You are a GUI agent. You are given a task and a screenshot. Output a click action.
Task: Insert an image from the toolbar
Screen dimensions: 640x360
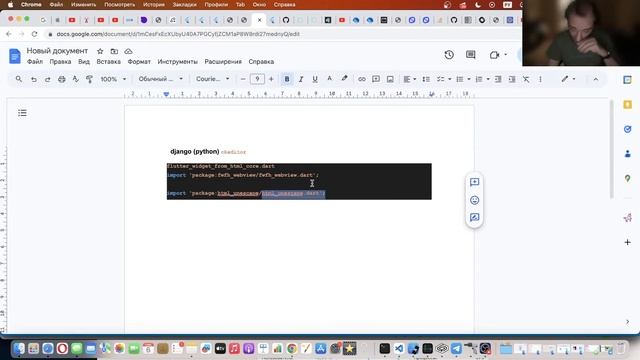point(390,79)
